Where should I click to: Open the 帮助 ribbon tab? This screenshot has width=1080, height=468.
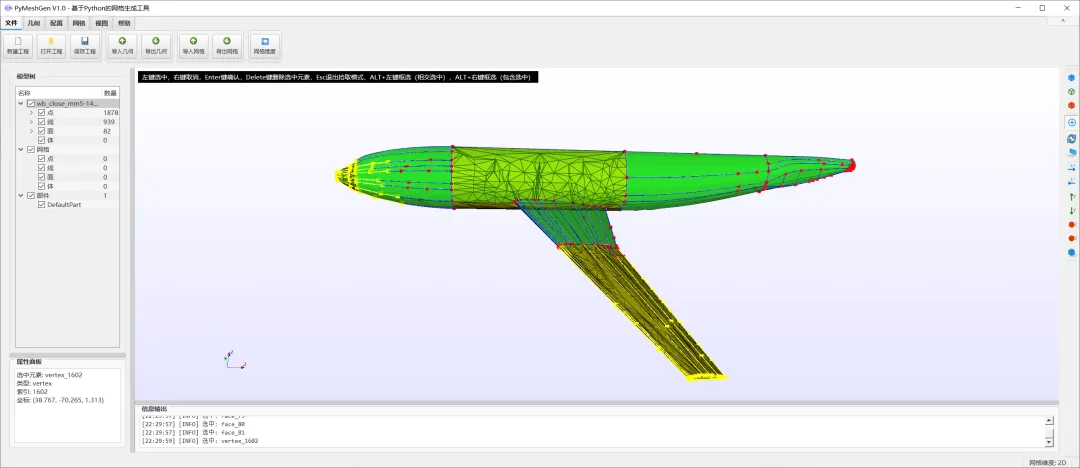click(x=124, y=23)
